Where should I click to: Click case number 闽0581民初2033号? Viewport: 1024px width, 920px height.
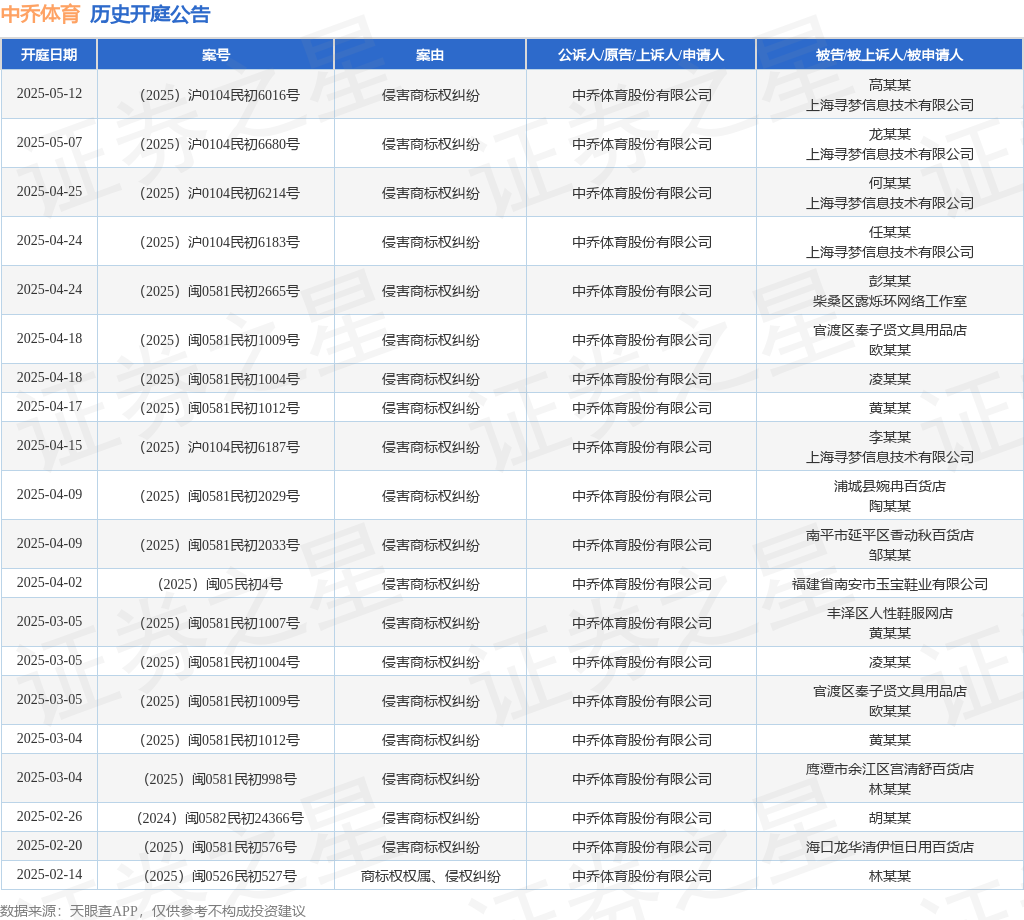[x=219, y=545]
